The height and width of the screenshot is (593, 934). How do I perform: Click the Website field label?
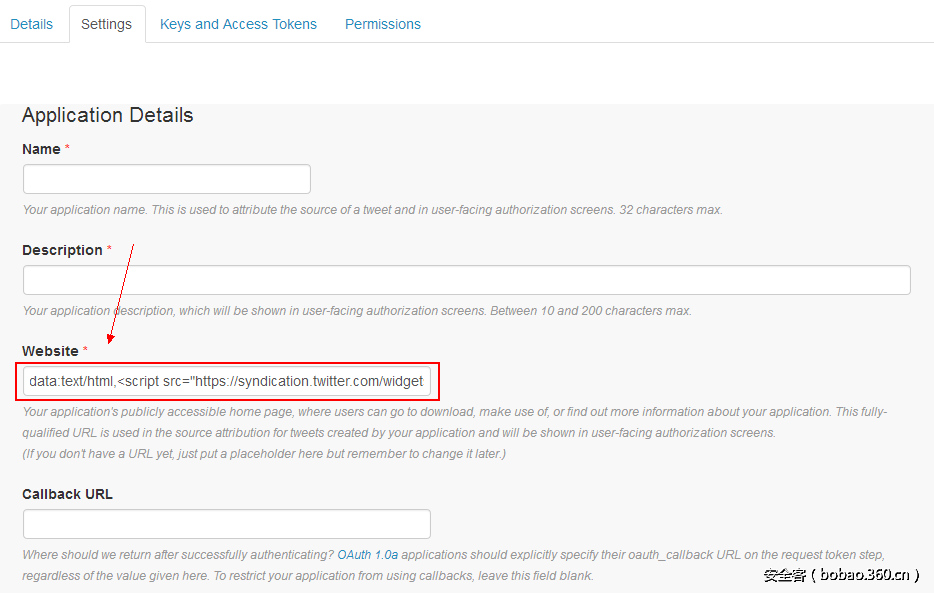coord(50,351)
